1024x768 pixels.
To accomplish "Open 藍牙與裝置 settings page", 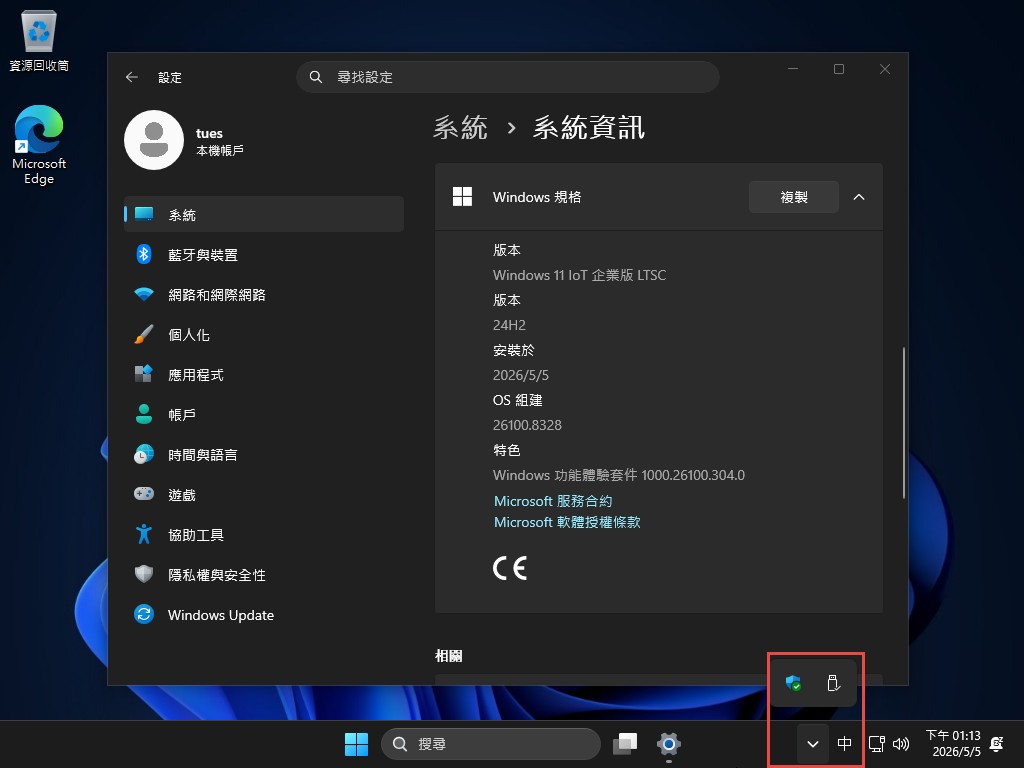I will (264, 254).
